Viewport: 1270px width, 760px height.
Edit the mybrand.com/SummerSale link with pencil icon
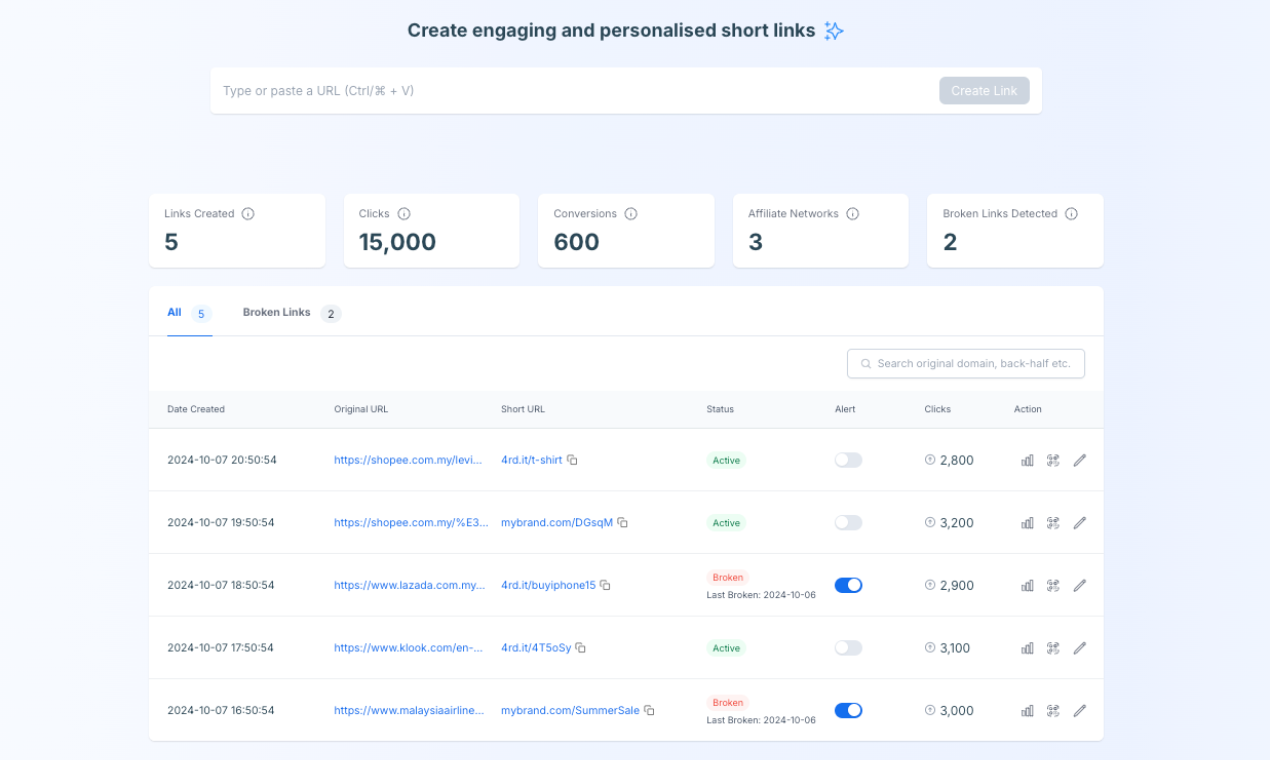[x=1080, y=710]
